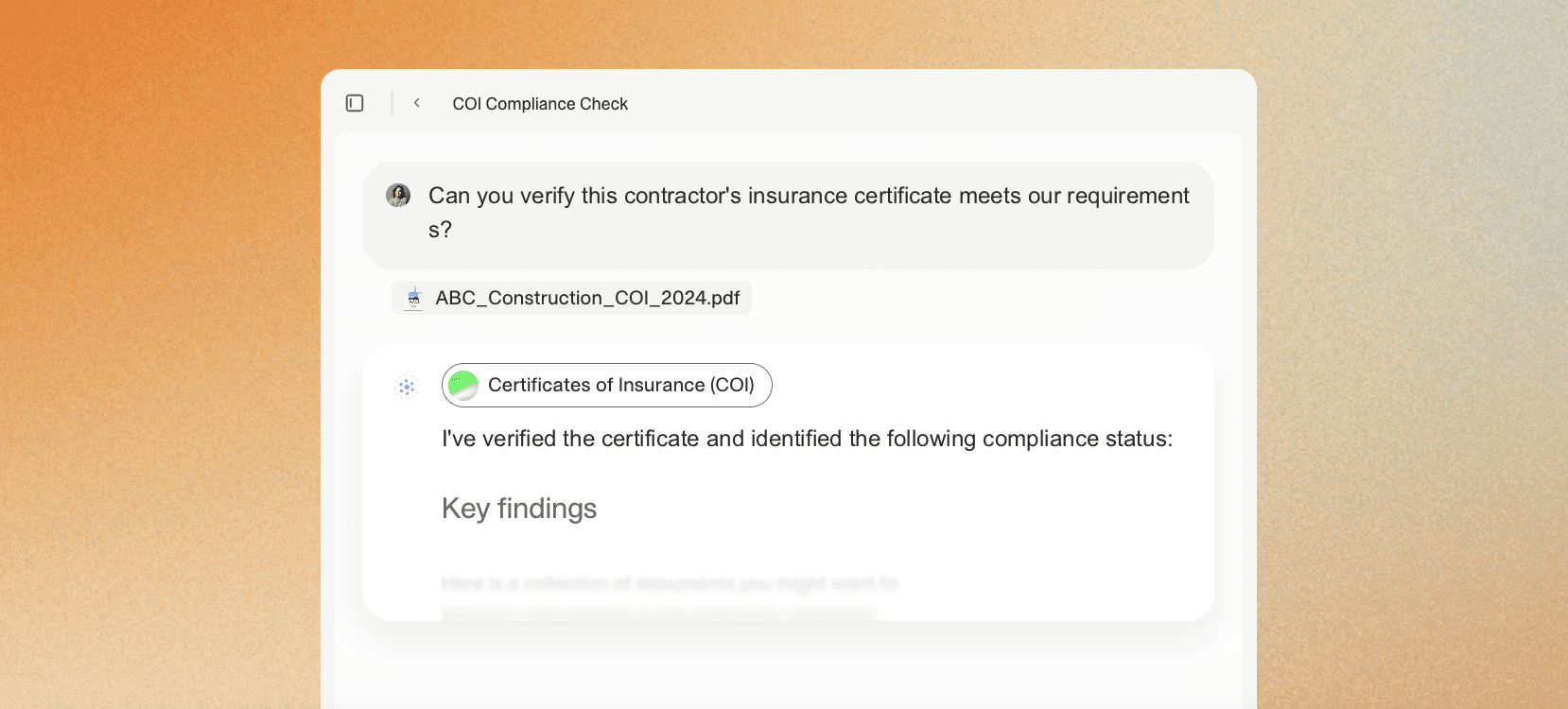Click the blank space below the response card

[789, 665]
